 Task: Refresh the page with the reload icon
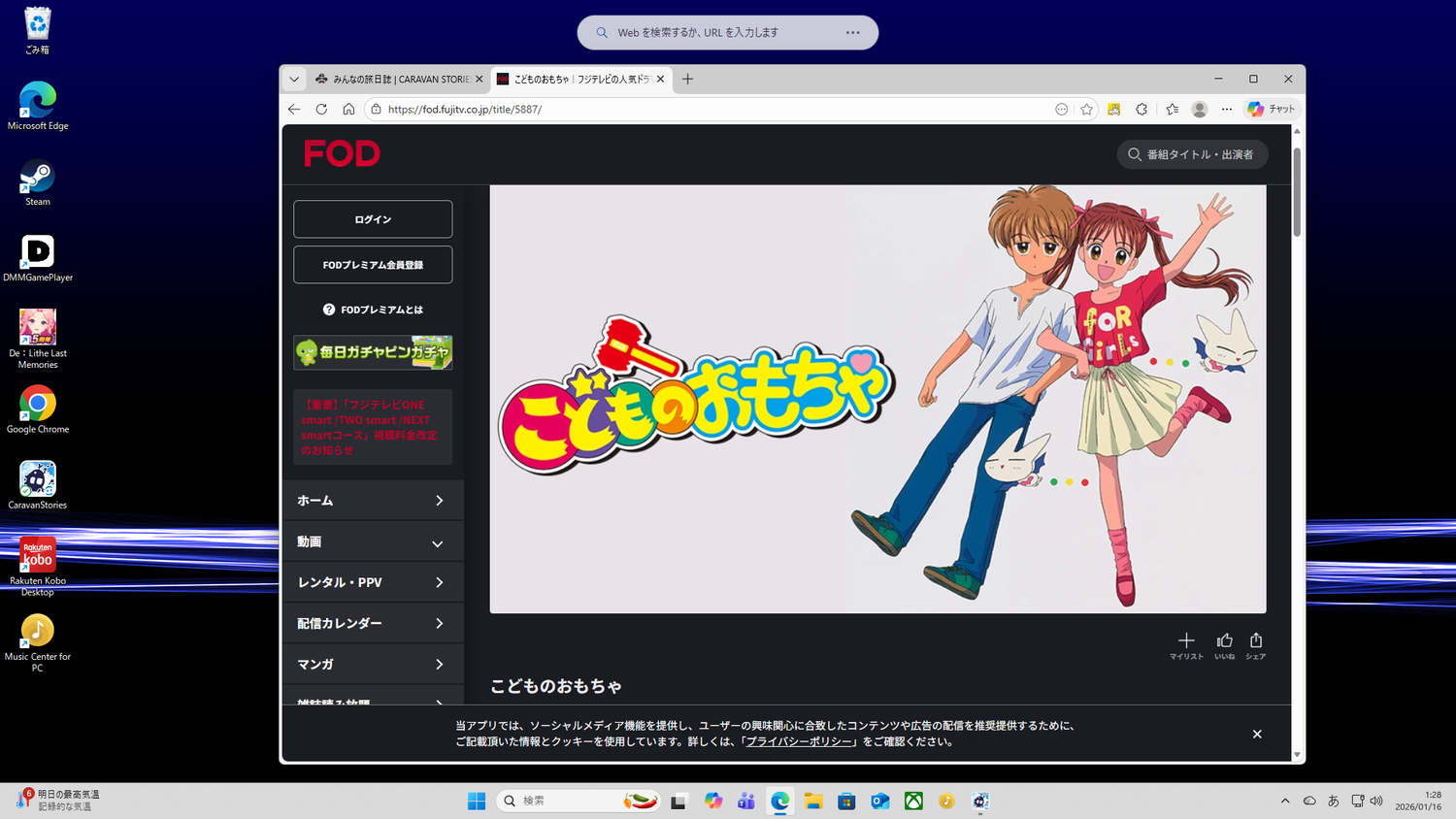pos(321,110)
